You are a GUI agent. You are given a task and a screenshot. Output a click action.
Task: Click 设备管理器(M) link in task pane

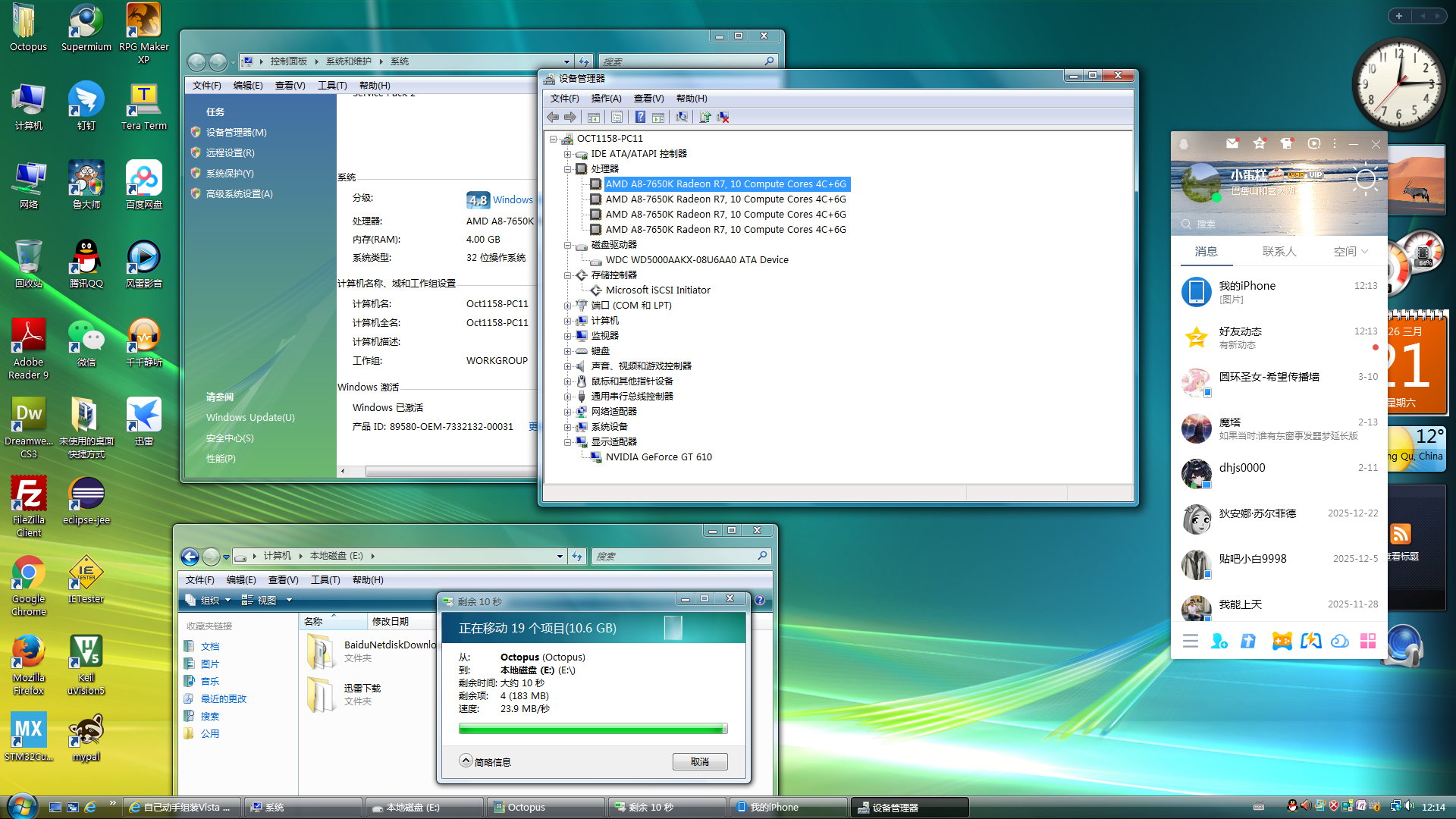236,132
